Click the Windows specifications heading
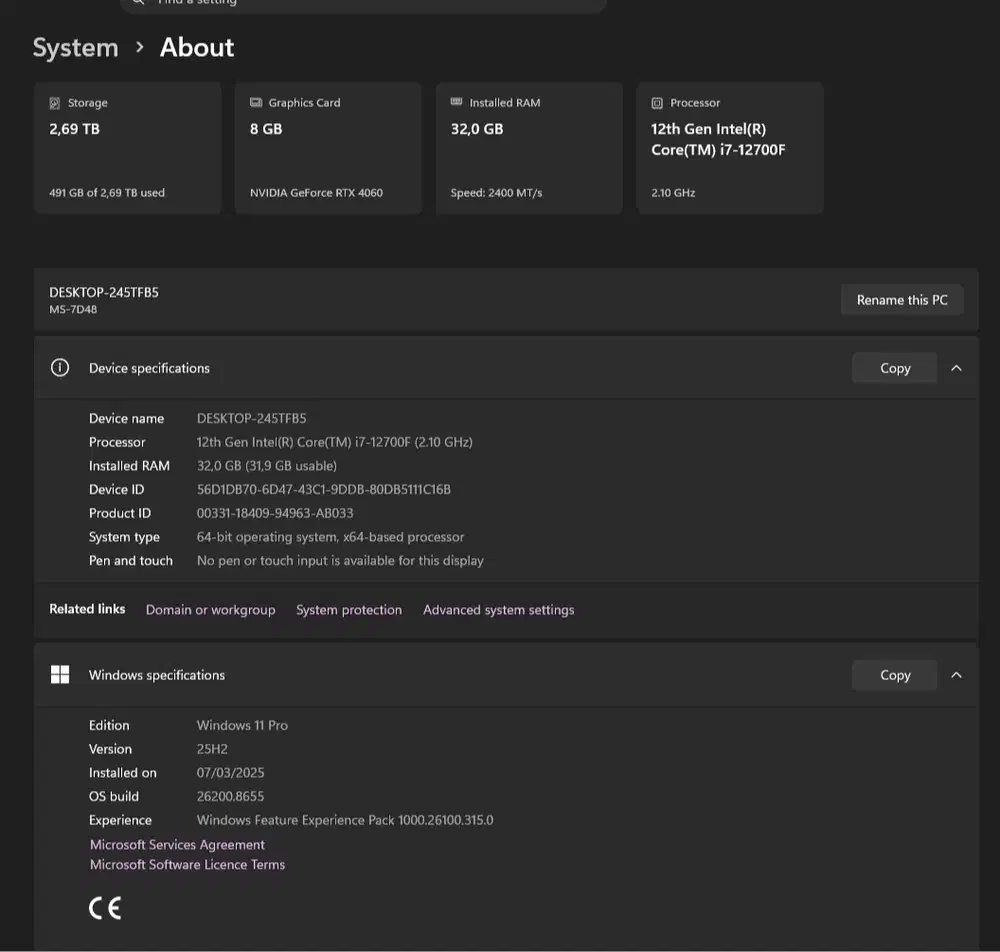This screenshot has width=1000, height=952. 157,675
